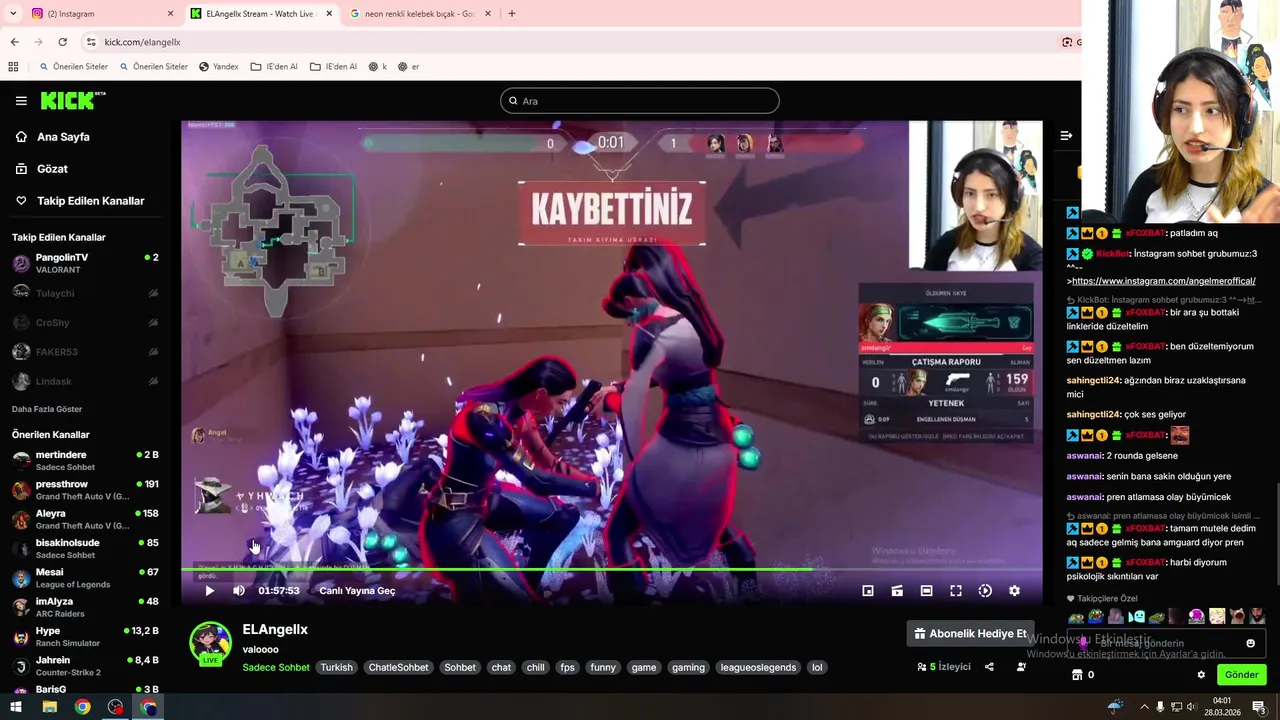Click the user report icon next to share
This screenshot has height=720, width=1280.
coord(1021,667)
